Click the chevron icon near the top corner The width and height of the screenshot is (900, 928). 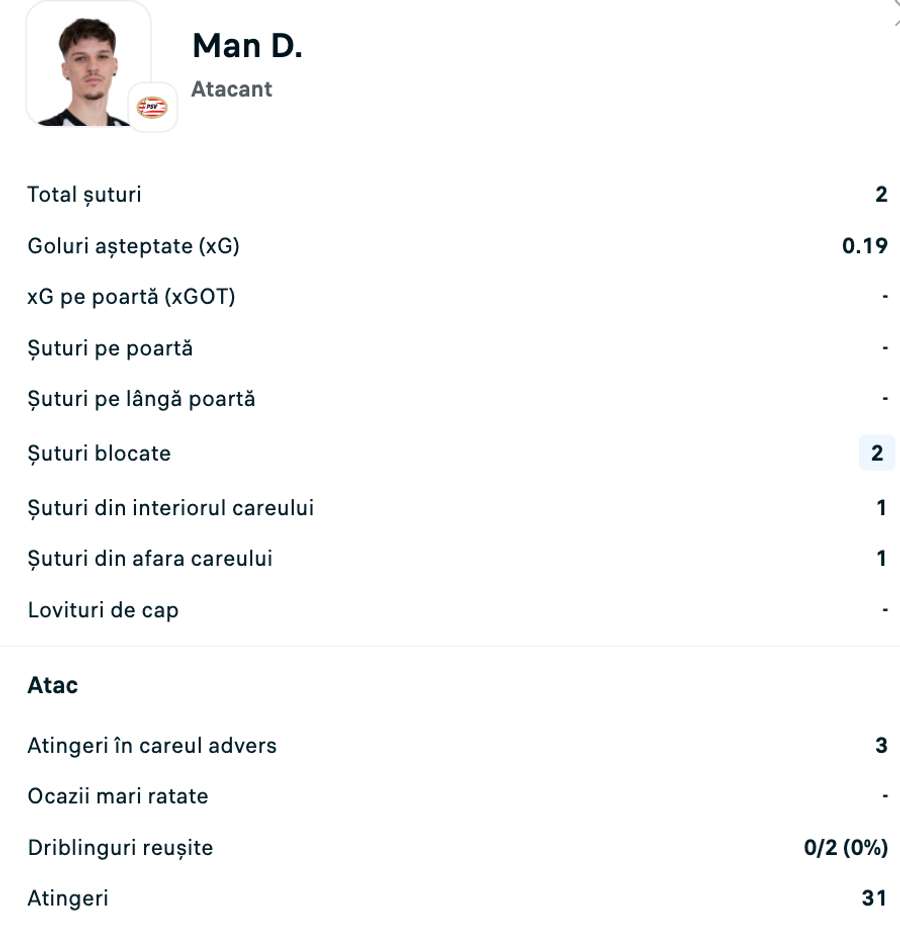pyautogui.click(x=893, y=15)
